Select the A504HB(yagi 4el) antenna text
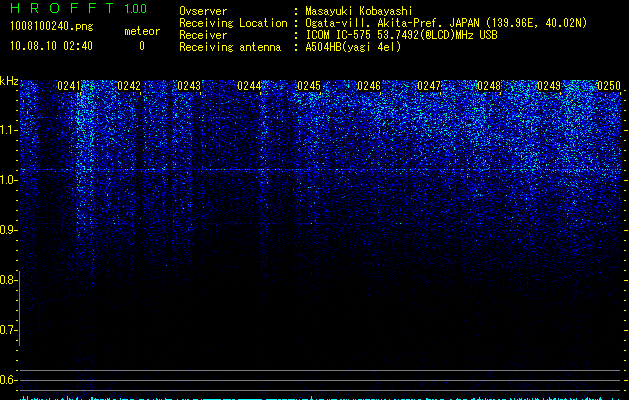Screen dimensions: 629x400 353,47
